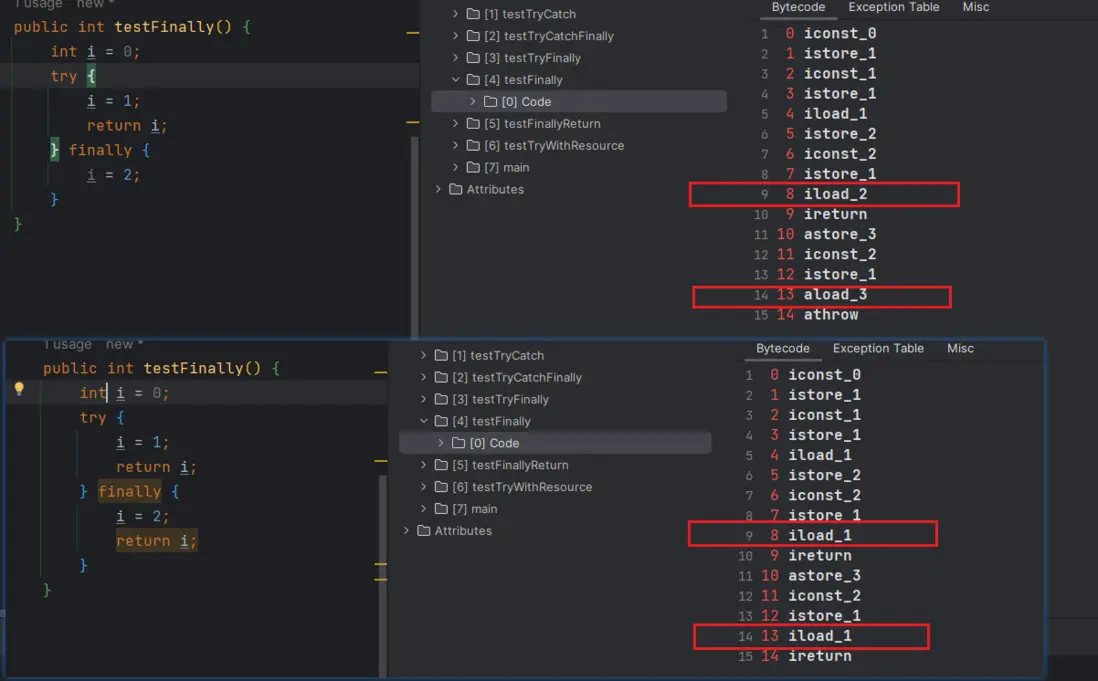This screenshot has width=1098, height=681.
Task: Click folder icon of [1] testTryCatch in upper tree
Action: pyautogui.click(x=473, y=14)
